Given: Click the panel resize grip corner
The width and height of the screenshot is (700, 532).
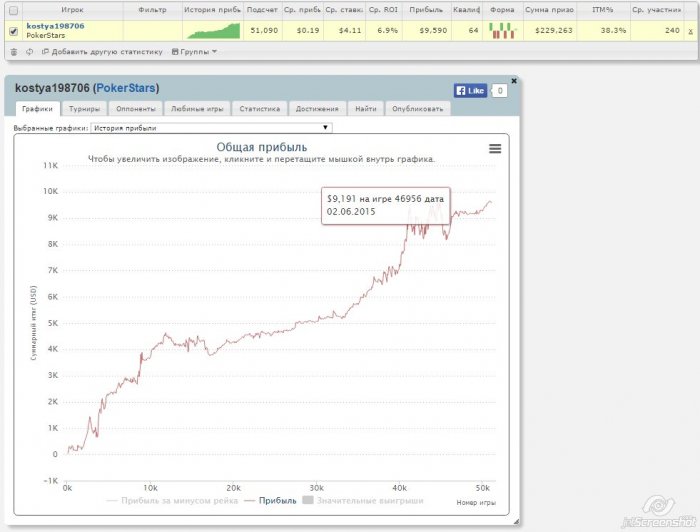Looking at the screenshot, I should coord(517,522).
